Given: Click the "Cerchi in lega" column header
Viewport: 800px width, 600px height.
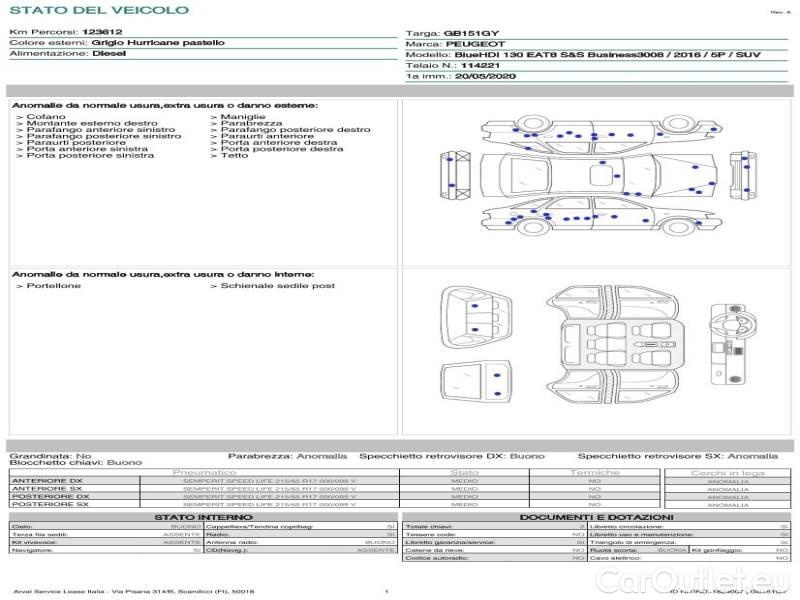Looking at the screenshot, I should 728,473.
